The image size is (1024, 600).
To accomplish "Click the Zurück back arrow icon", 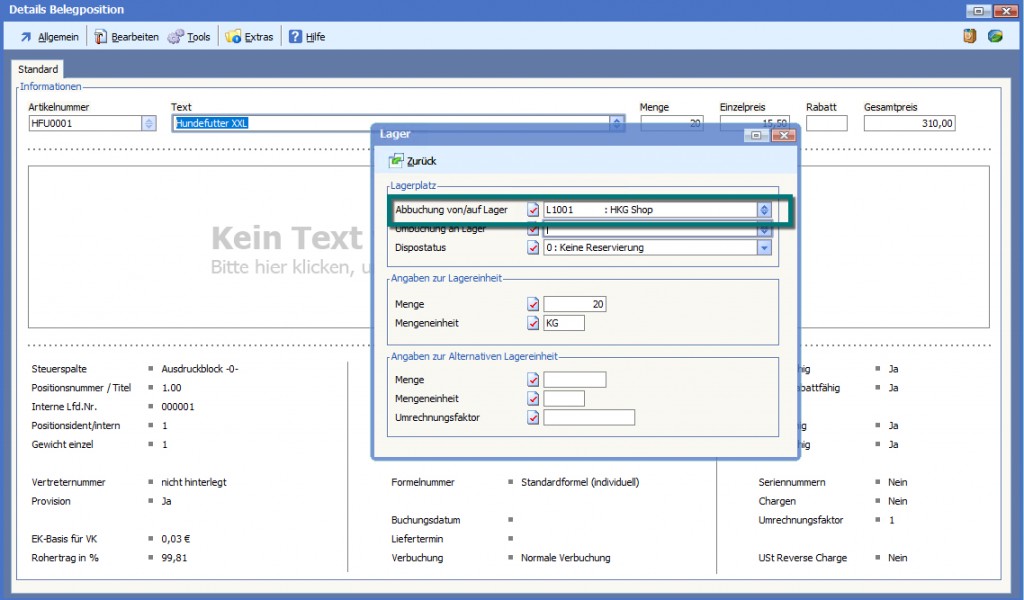I will [396, 161].
